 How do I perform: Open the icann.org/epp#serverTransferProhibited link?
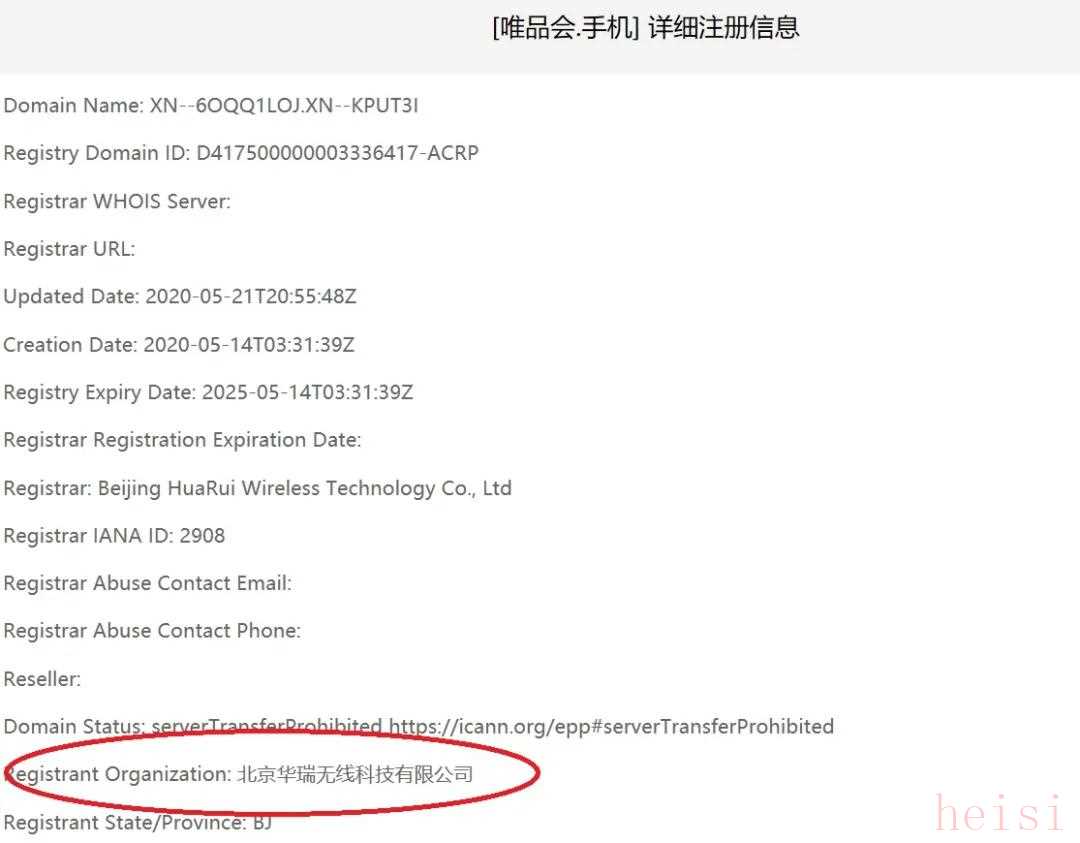(x=612, y=727)
